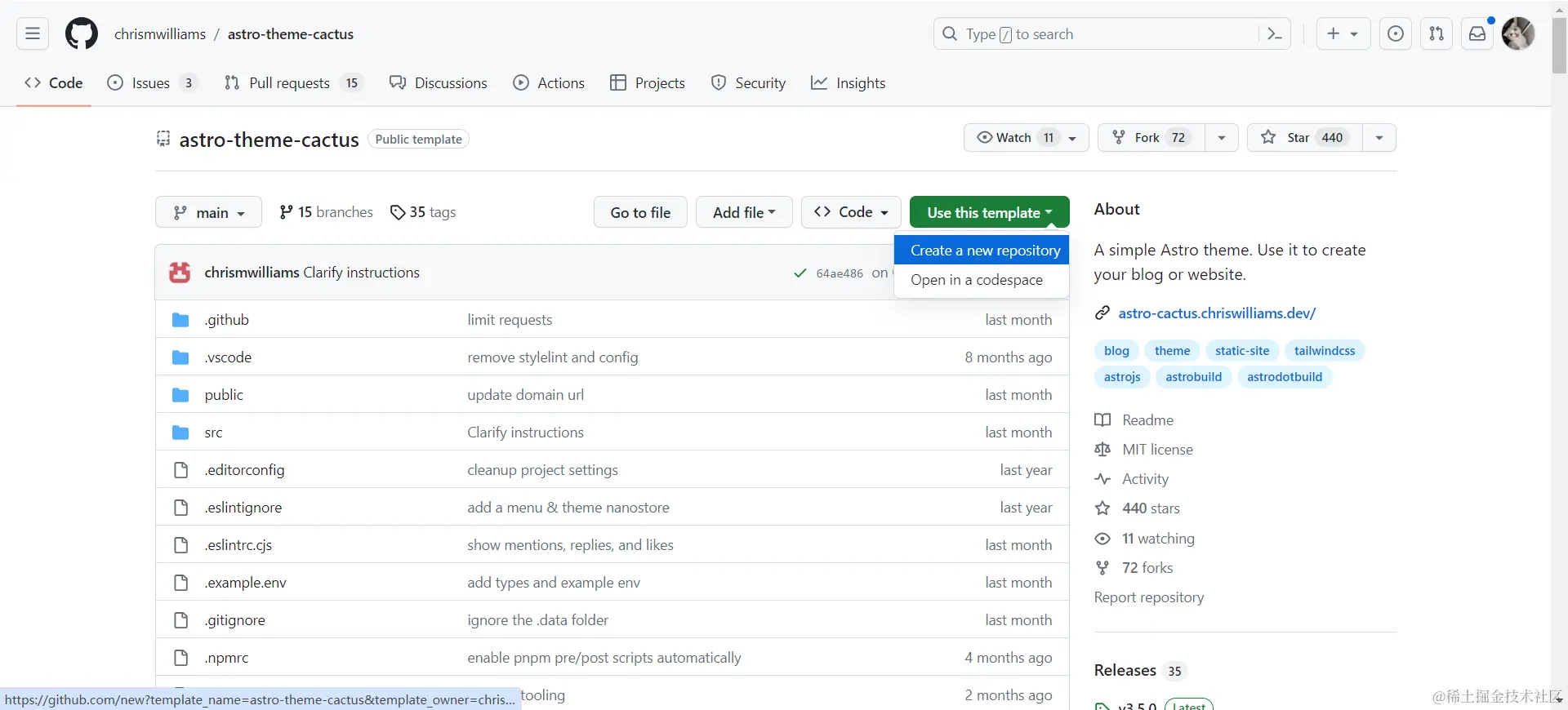1568x710 pixels.
Task: Open the Projects tab
Action: click(x=648, y=83)
